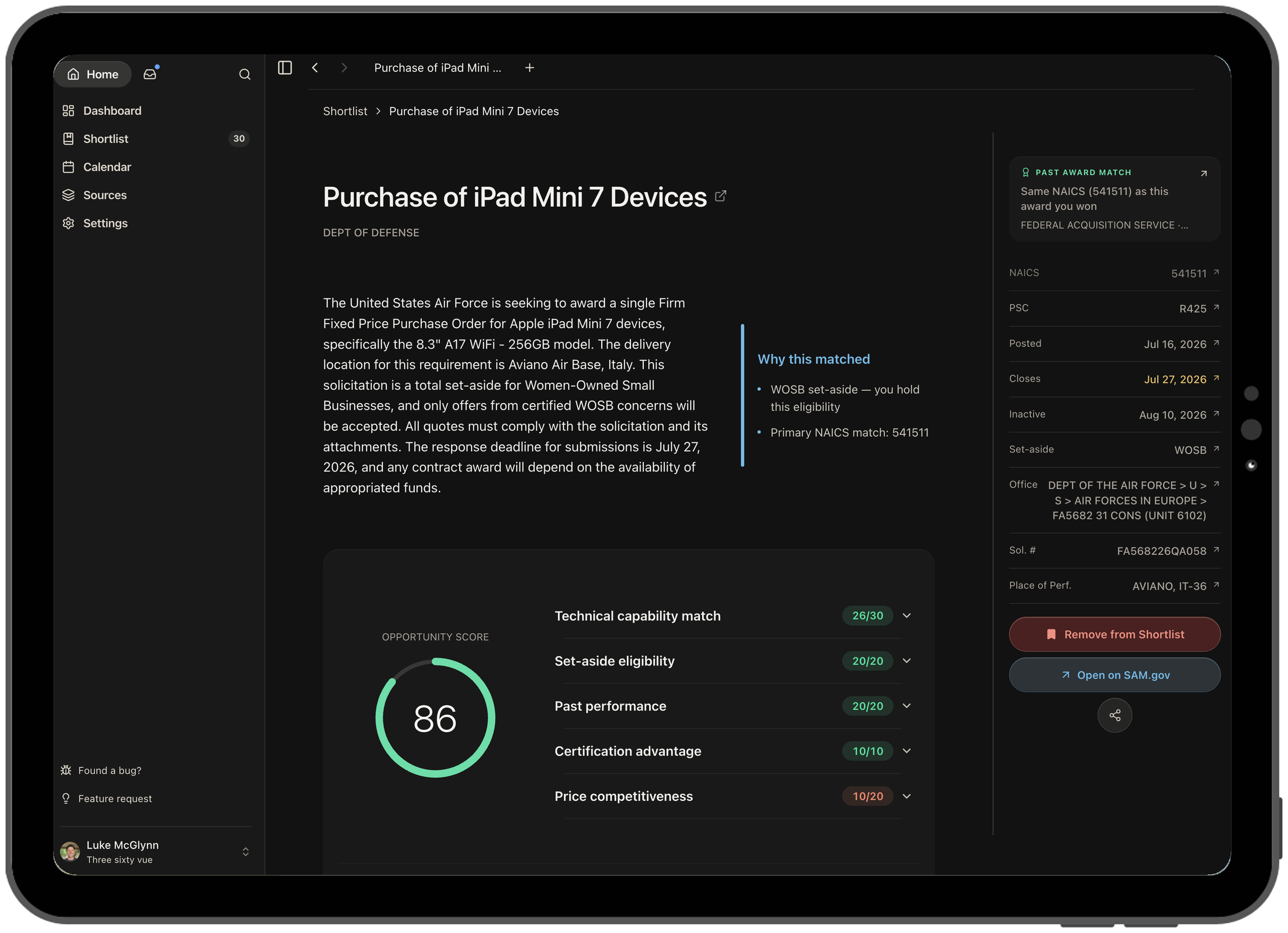1288x933 pixels.
Task: Expand Certification advantage details
Action: point(906,751)
